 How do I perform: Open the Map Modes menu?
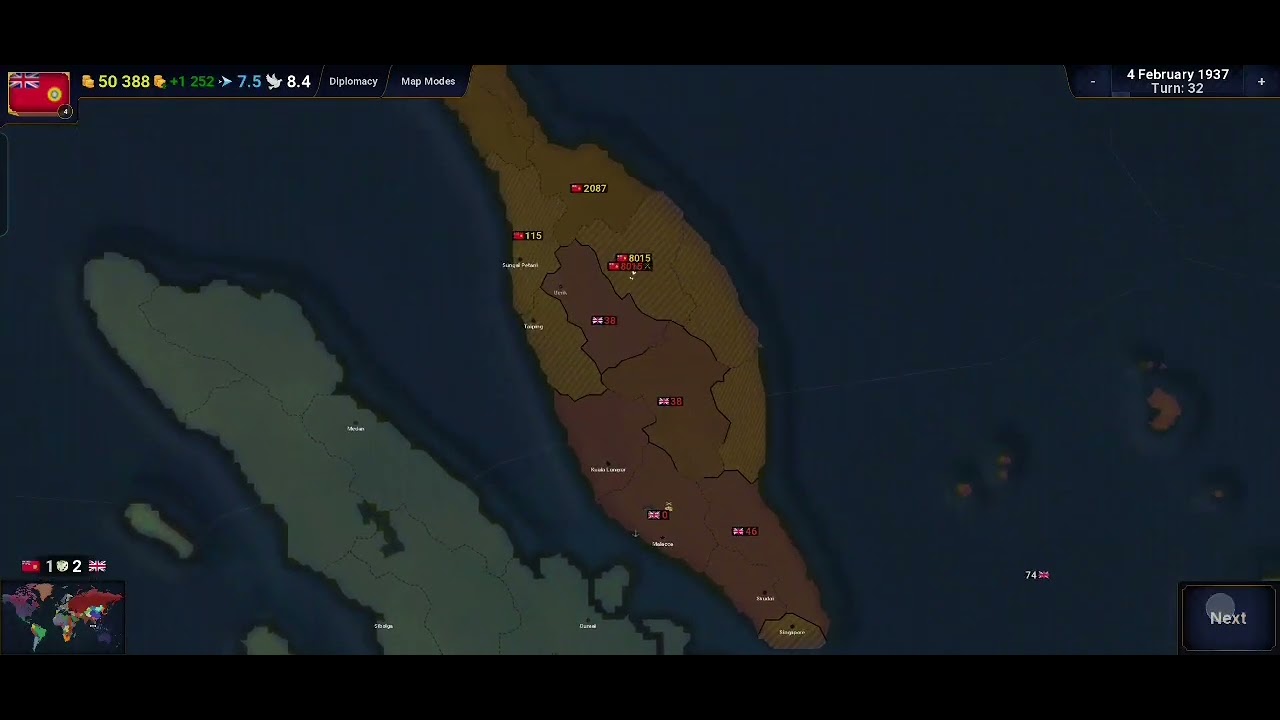pos(428,81)
